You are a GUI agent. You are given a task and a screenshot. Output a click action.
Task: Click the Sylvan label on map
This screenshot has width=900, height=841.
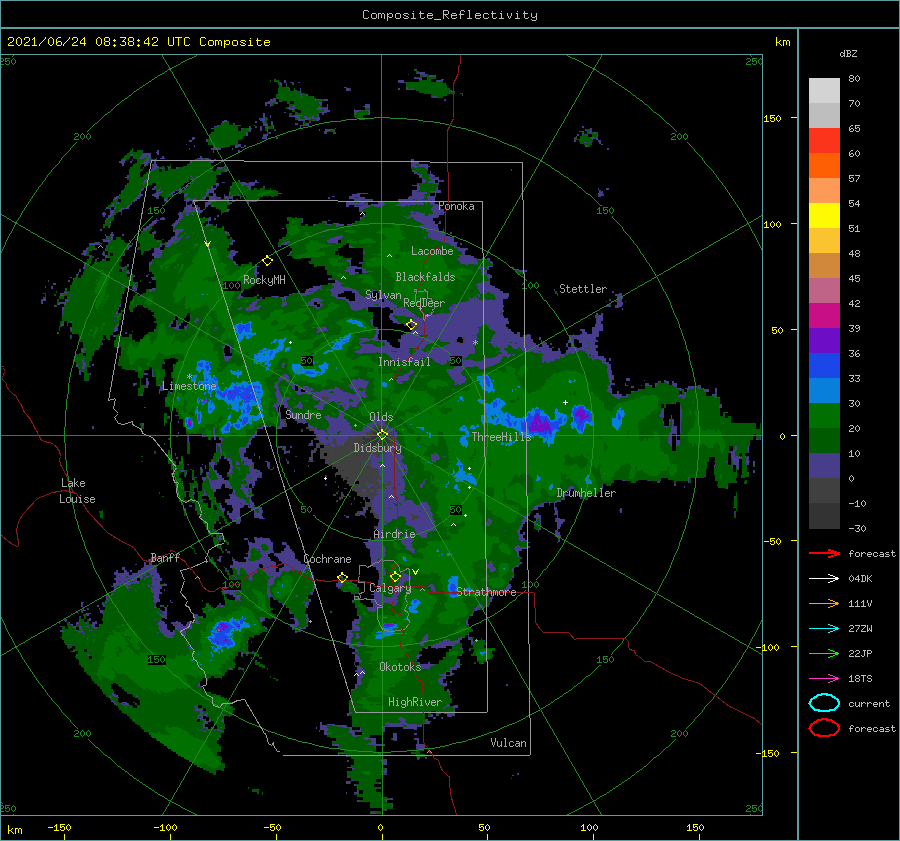point(383,295)
